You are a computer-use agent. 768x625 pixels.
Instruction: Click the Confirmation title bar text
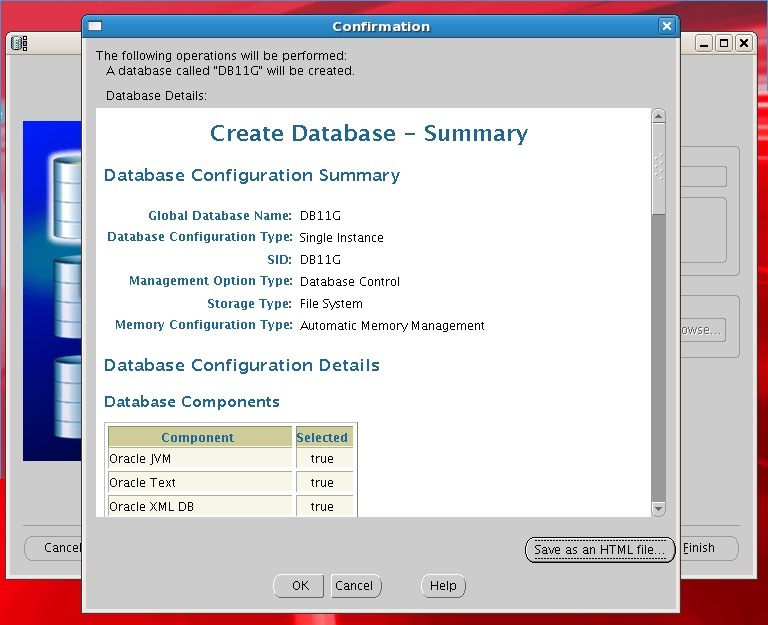click(x=381, y=26)
